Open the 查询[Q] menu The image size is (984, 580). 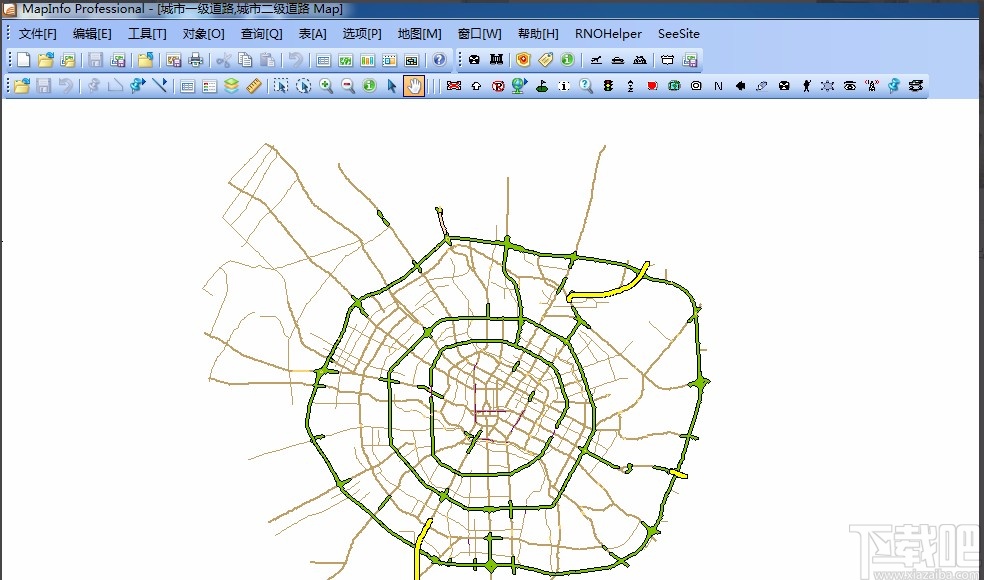(x=262, y=34)
